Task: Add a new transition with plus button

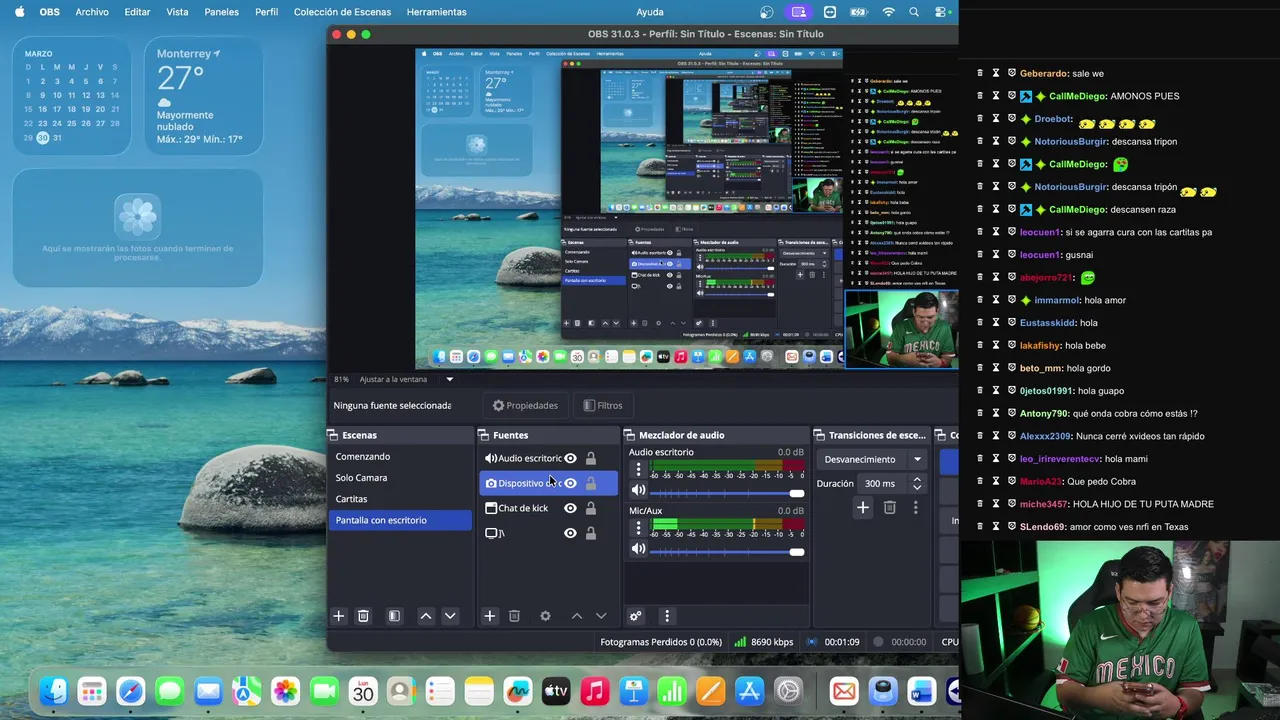Action: pyautogui.click(x=863, y=508)
